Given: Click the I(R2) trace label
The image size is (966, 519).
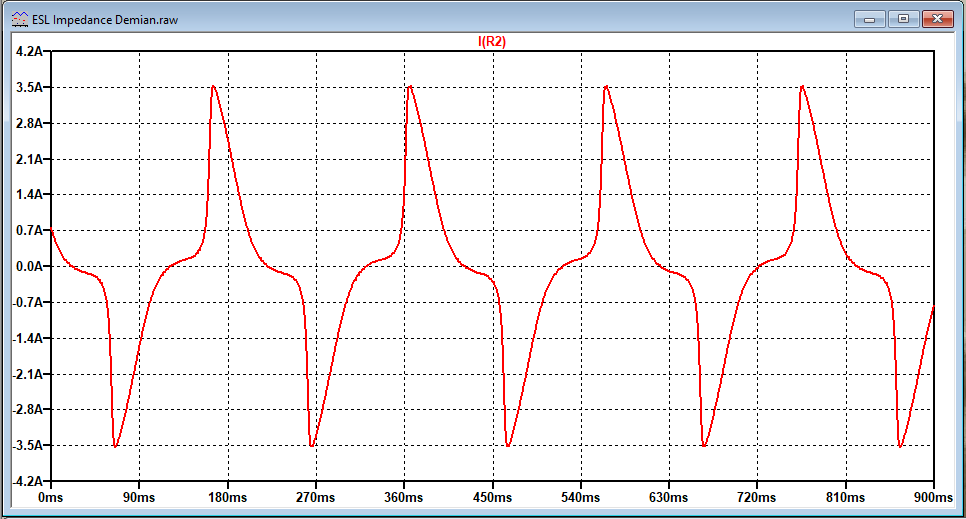Looking at the screenshot, I should click(492, 41).
